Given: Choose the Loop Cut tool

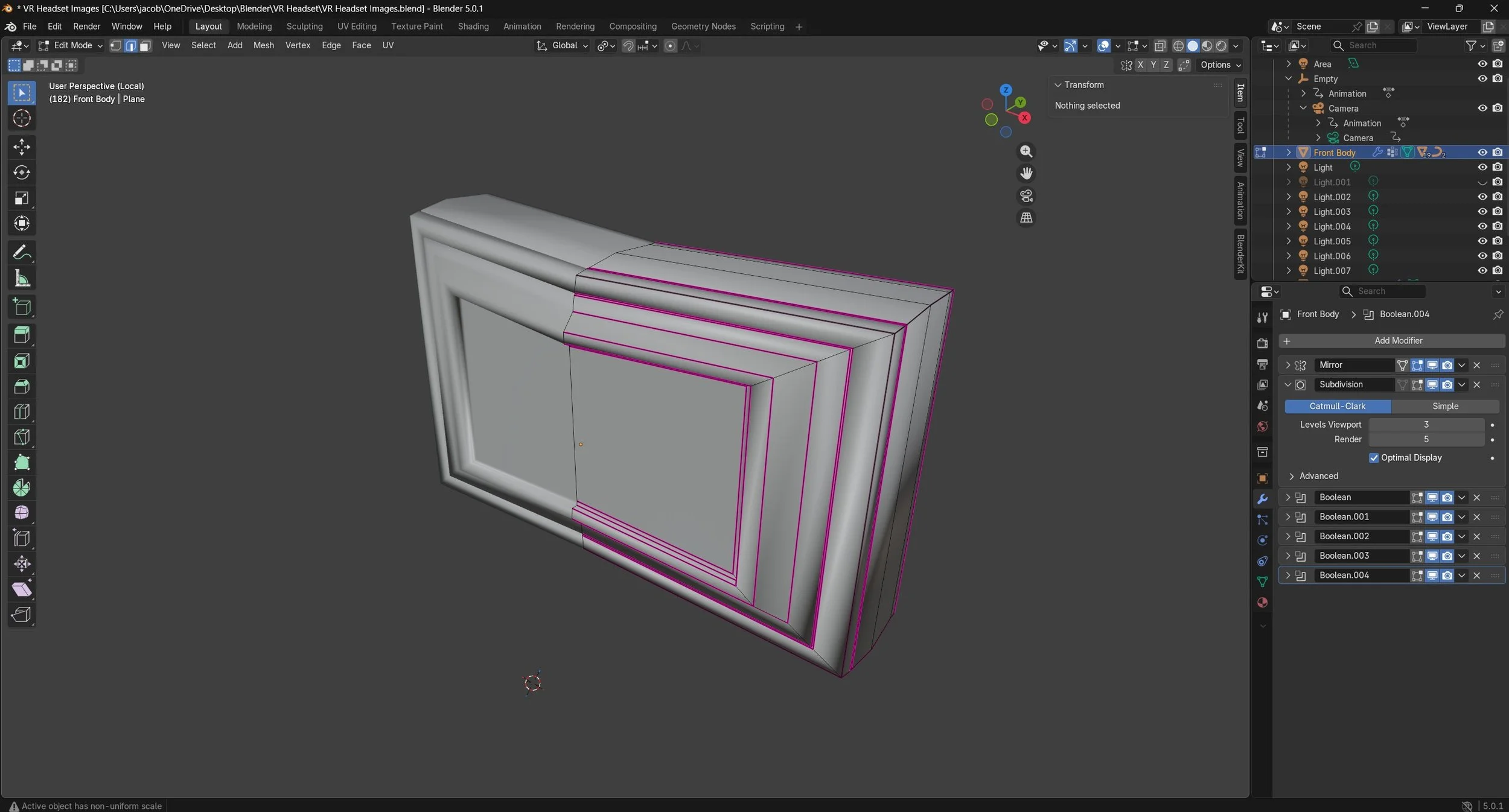Looking at the screenshot, I should click(22, 411).
